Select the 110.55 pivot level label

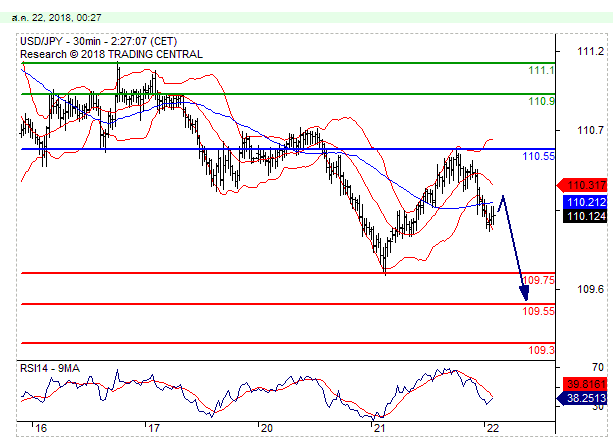(539, 156)
